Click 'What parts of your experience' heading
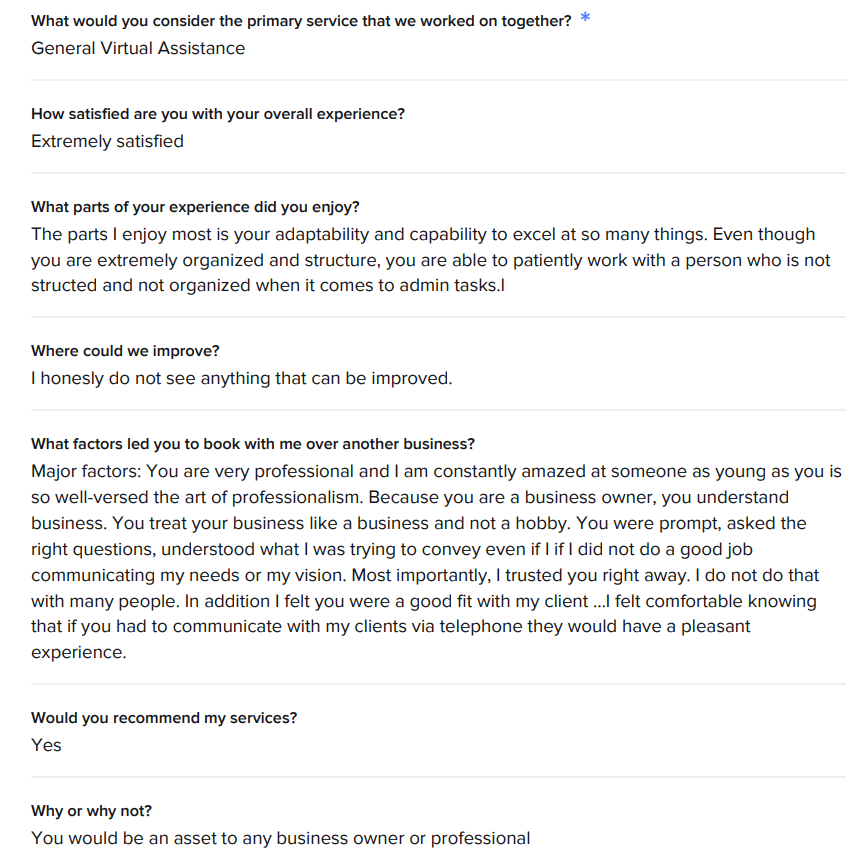This screenshot has width=857, height=861. [x=195, y=207]
